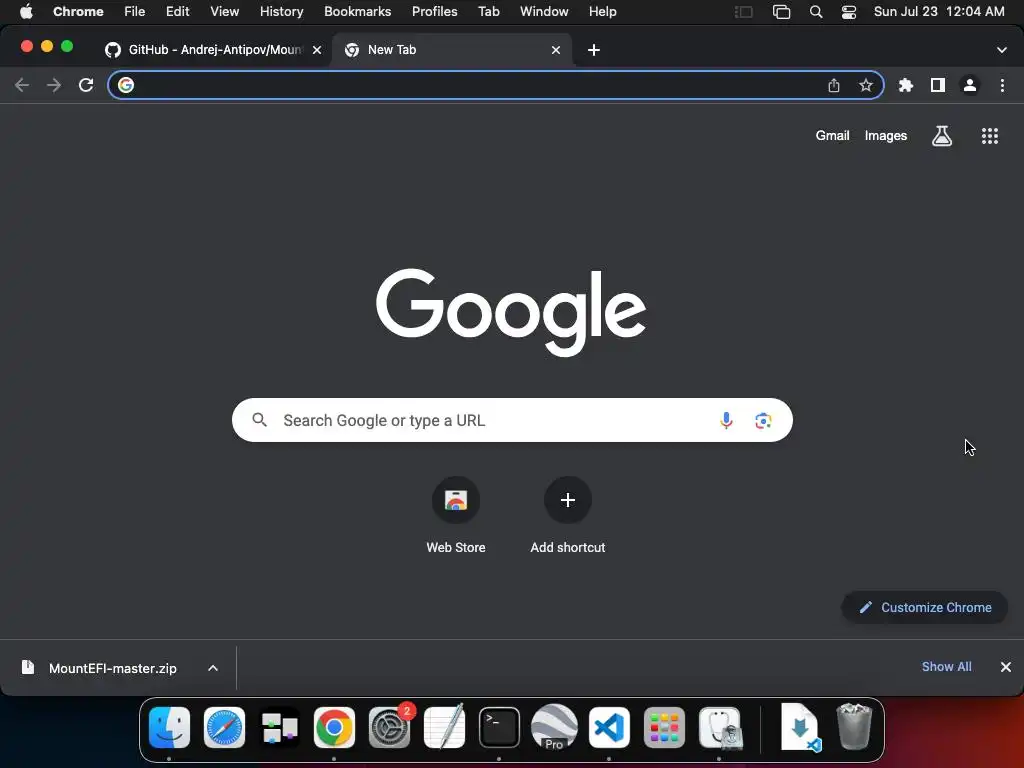Open the Gmail link
This screenshot has height=768, width=1024.
pyautogui.click(x=832, y=136)
